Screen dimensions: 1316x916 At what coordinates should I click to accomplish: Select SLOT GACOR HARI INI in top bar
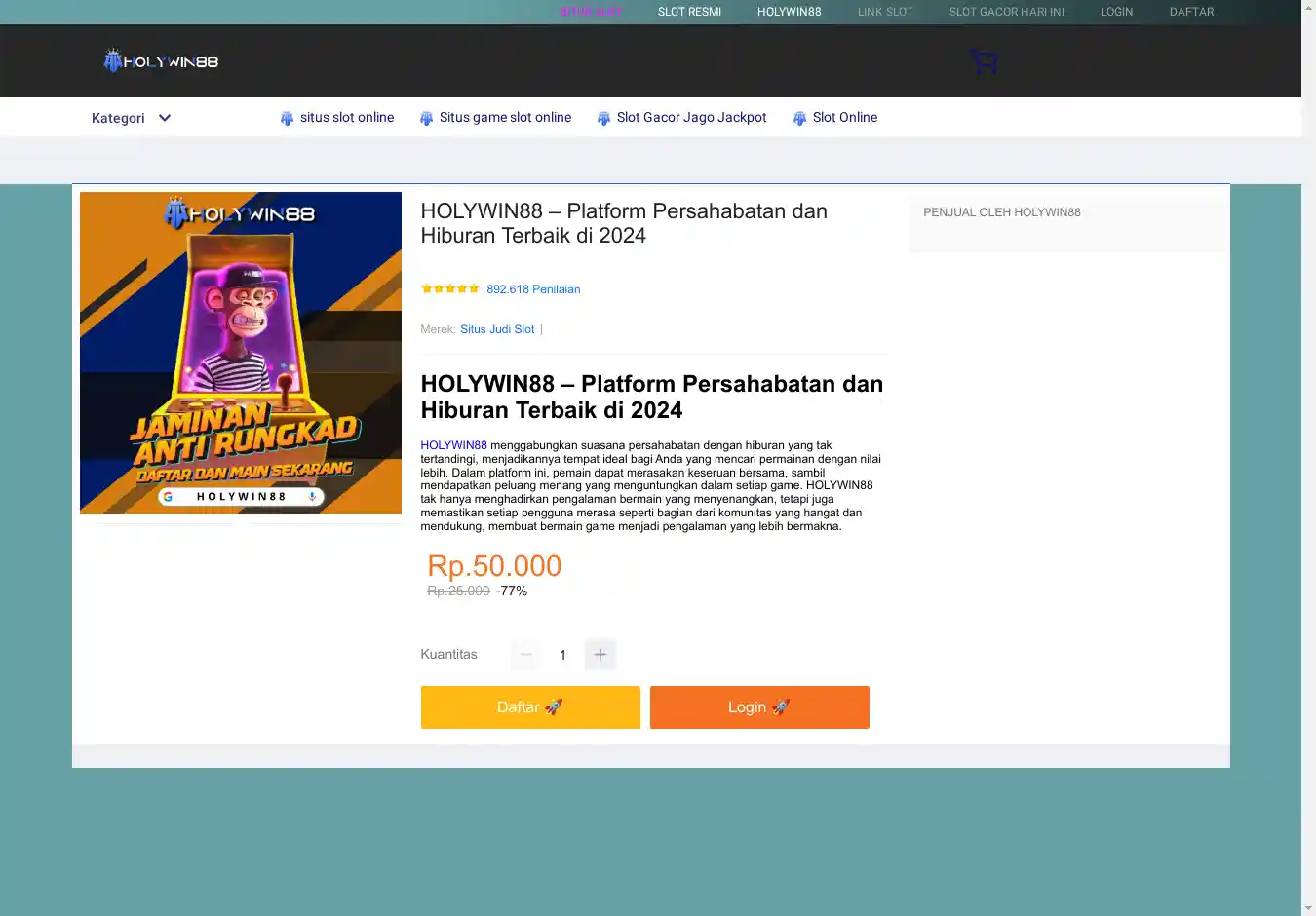(x=1007, y=12)
